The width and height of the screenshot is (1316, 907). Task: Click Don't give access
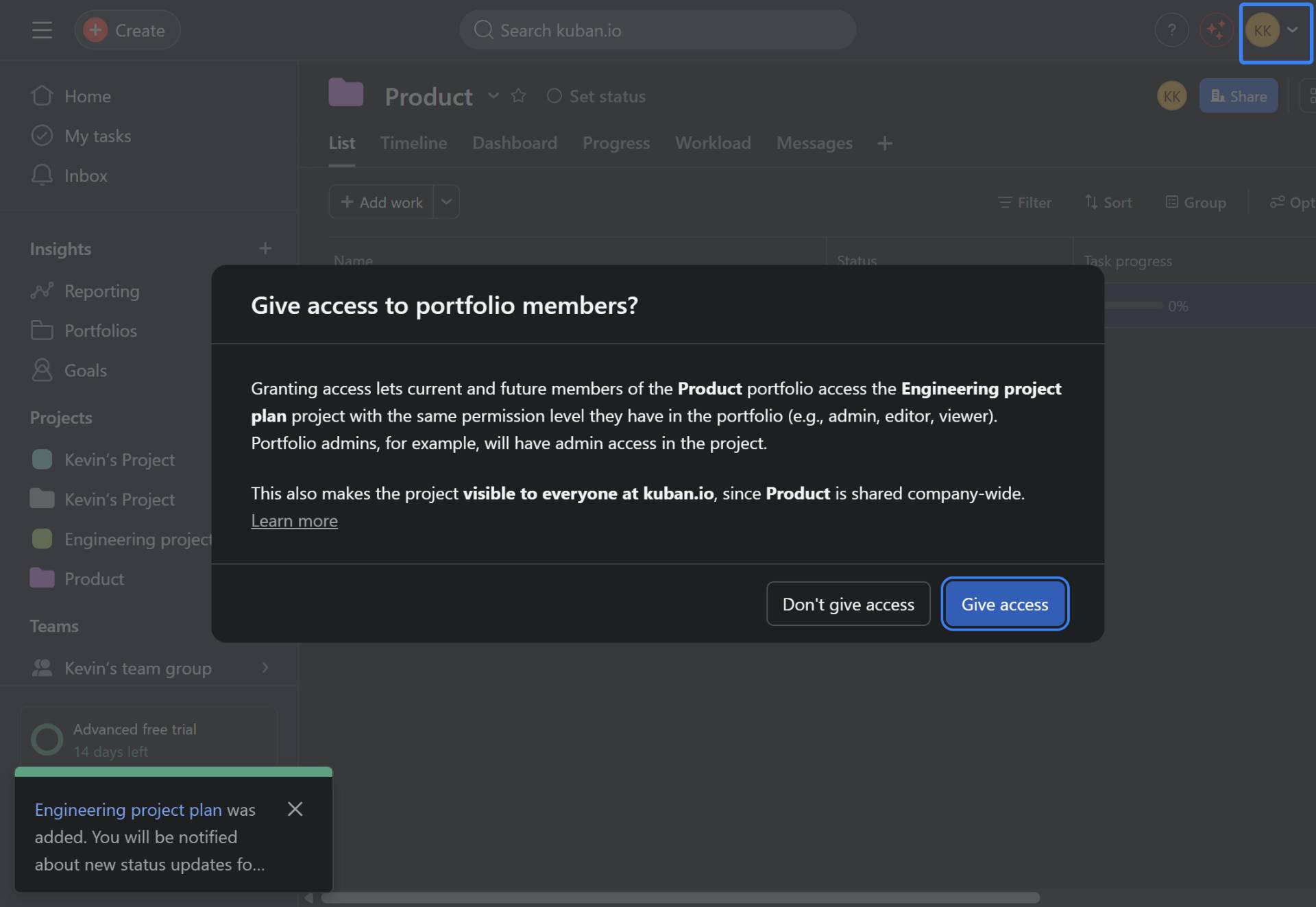[x=848, y=604]
